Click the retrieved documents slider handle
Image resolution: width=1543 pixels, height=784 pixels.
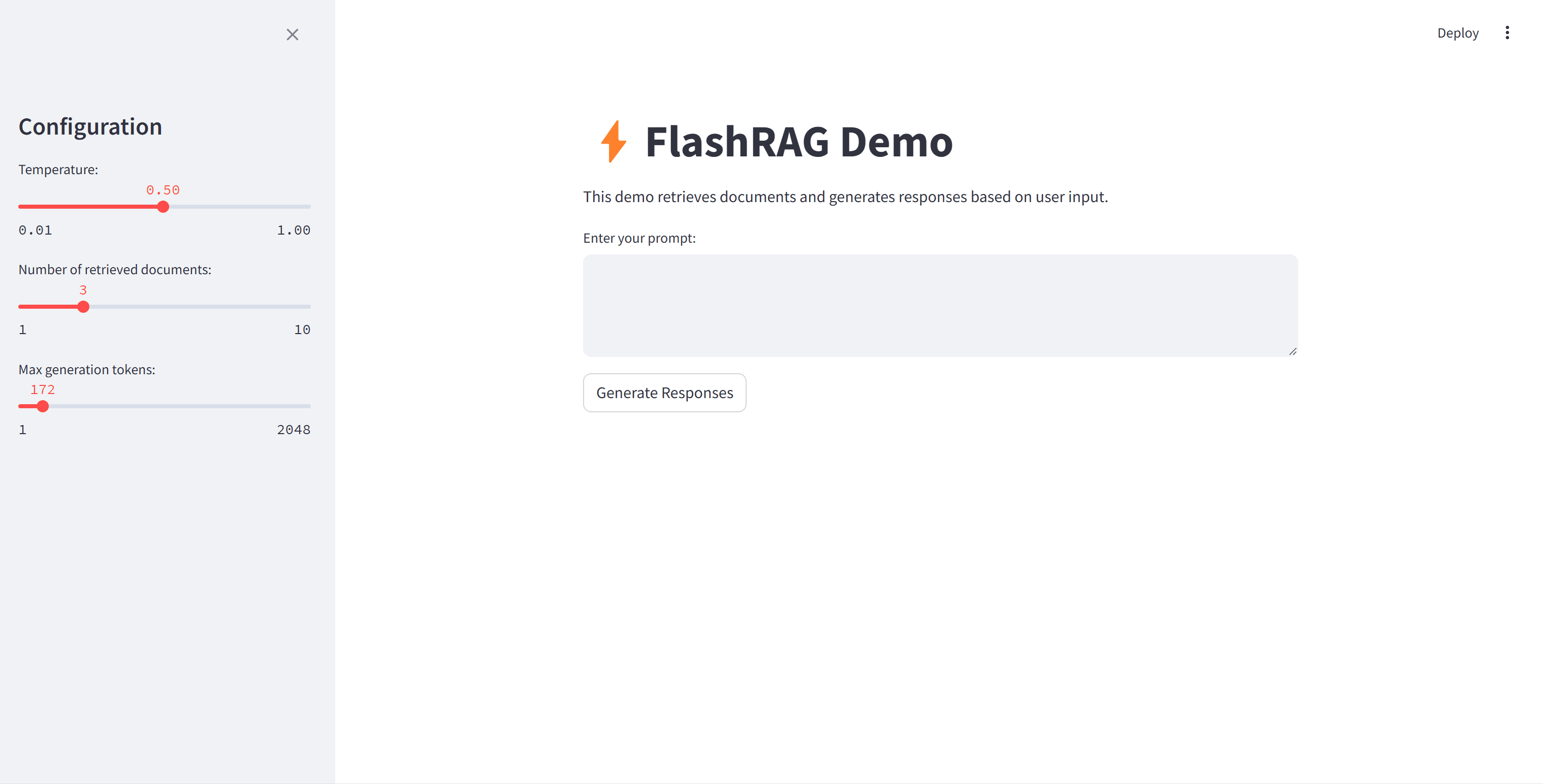[83, 307]
